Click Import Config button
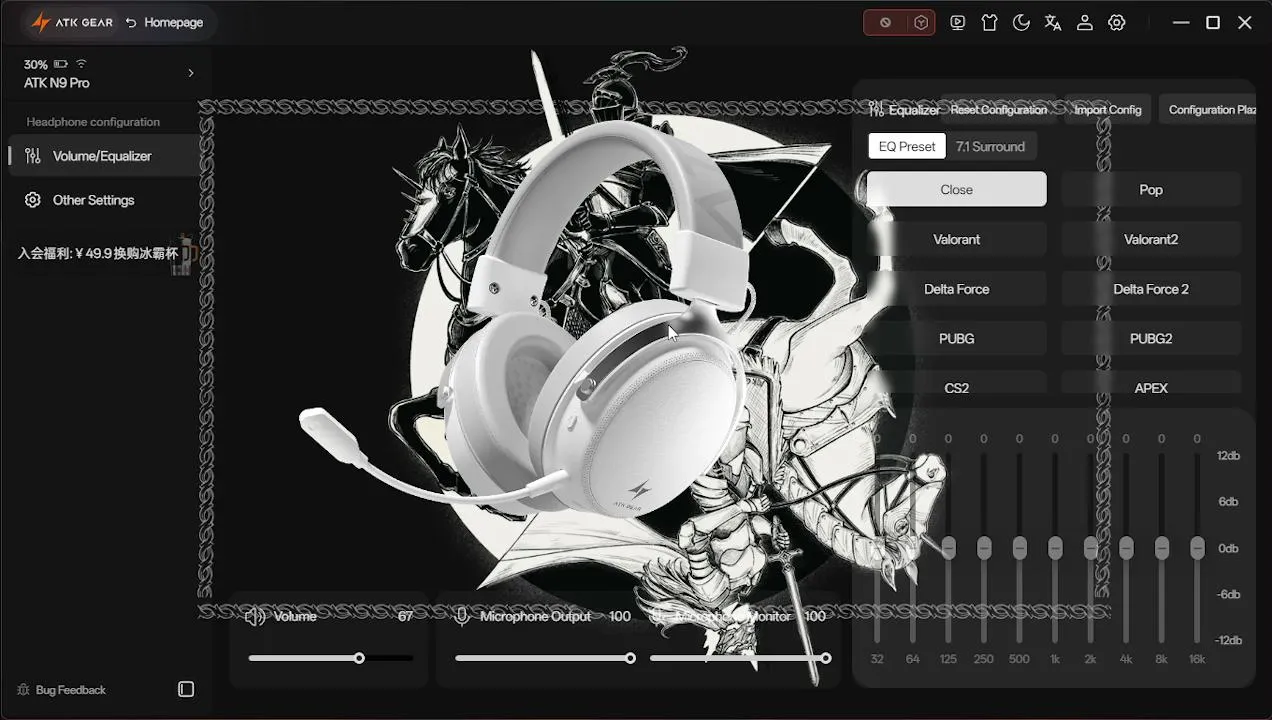Image resolution: width=1272 pixels, height=720 pixels. [x=1108, y=110]
